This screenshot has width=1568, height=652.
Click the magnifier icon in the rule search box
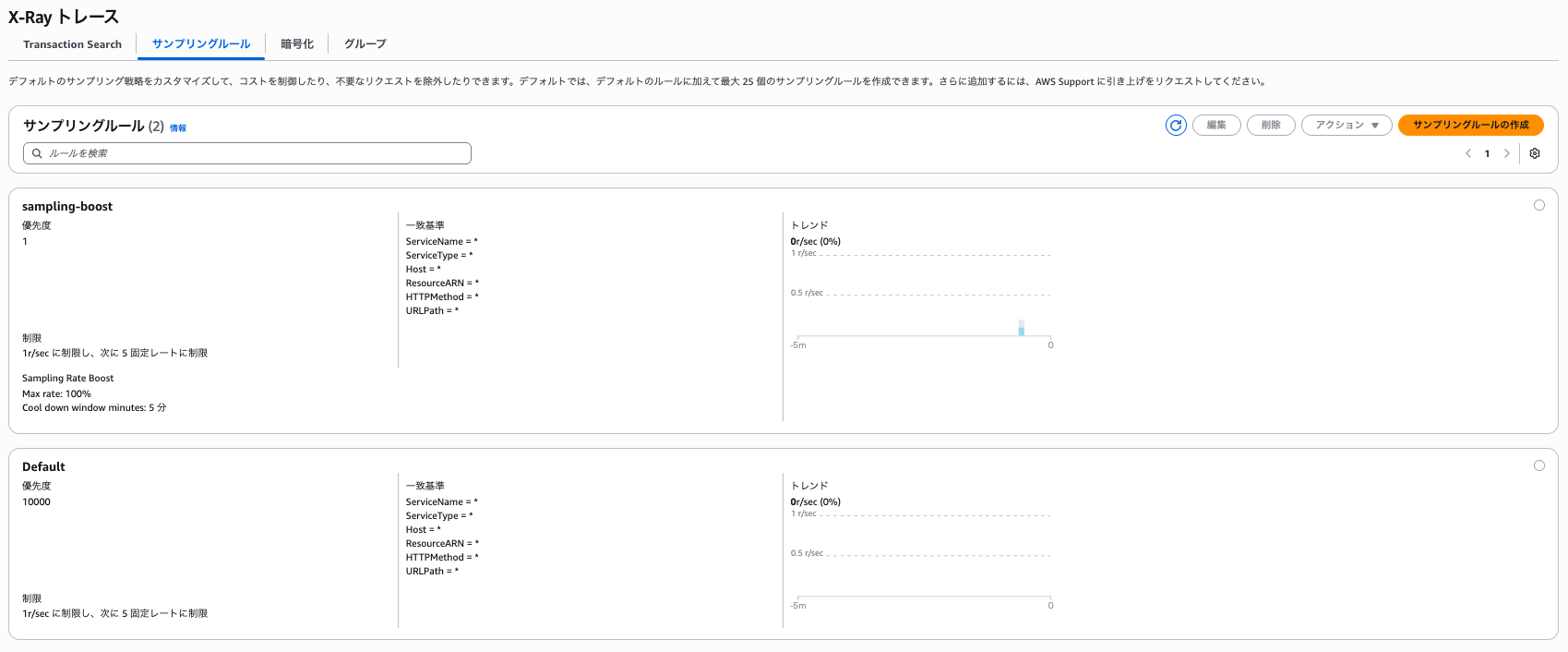tap(37, 153)
